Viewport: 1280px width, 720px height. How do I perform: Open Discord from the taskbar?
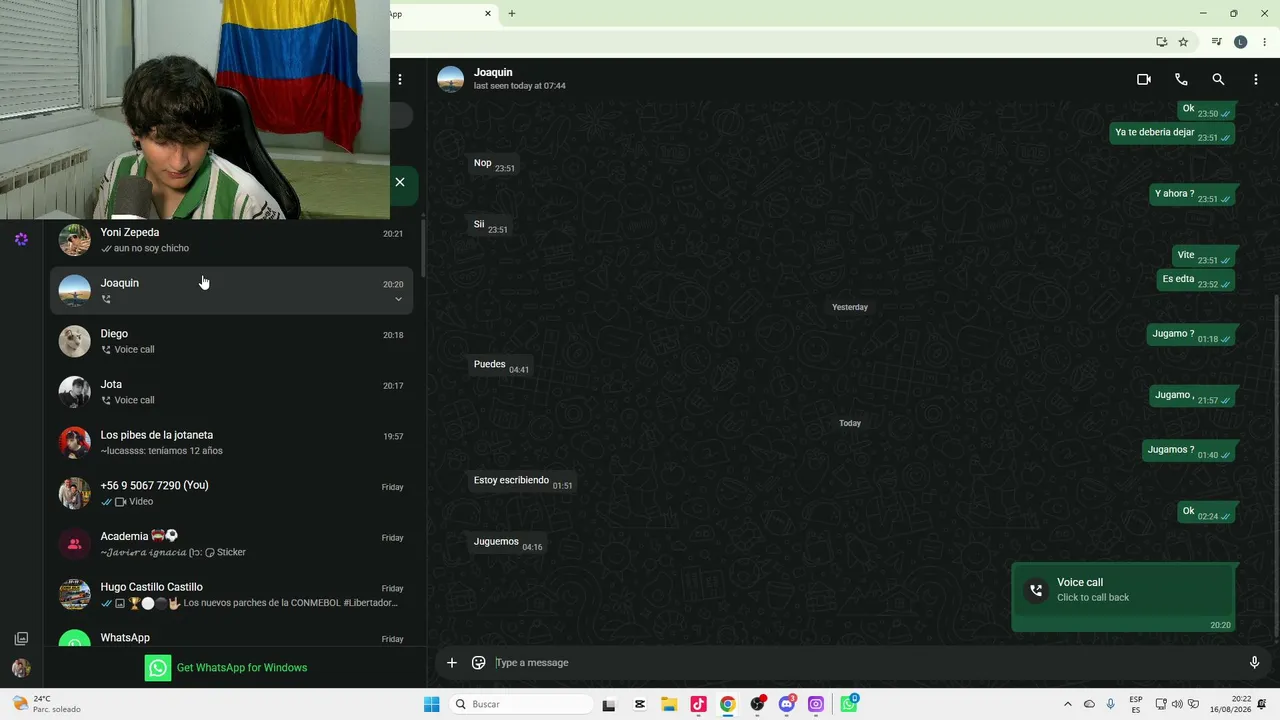pos(787,704)
